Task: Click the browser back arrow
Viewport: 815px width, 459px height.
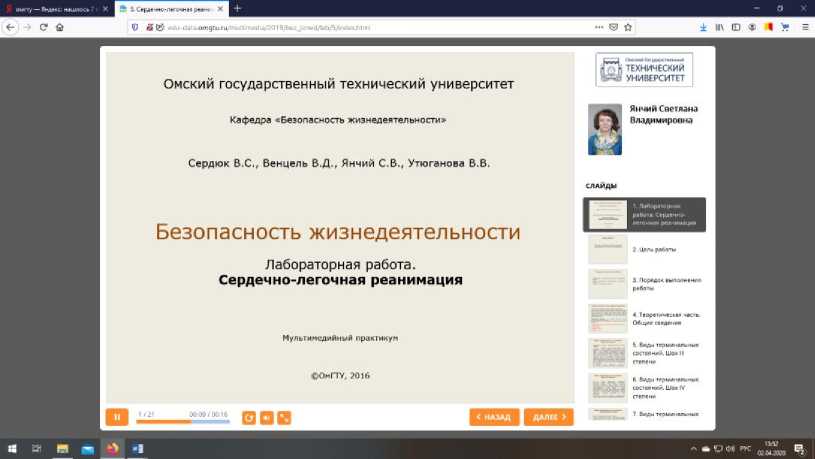Action: pos(11,27)
